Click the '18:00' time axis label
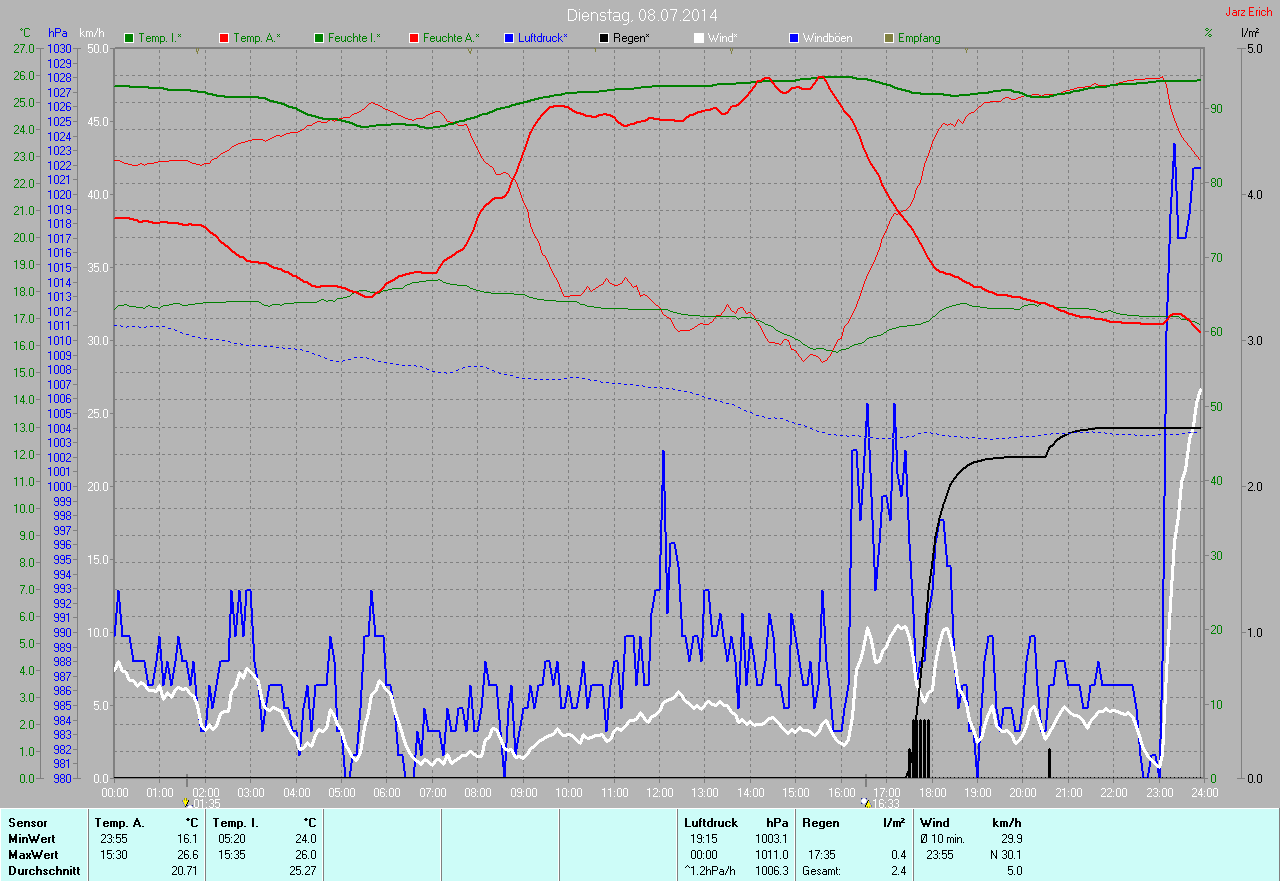The width and height of the screenshot is (1280, 881). coord(932,792)
